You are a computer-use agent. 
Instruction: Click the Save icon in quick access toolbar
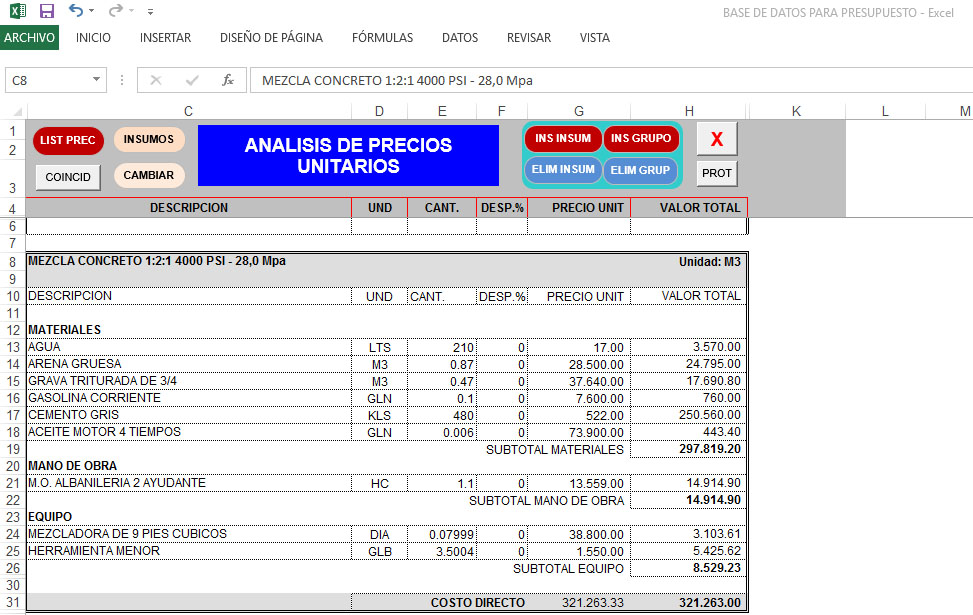[46, 11]
